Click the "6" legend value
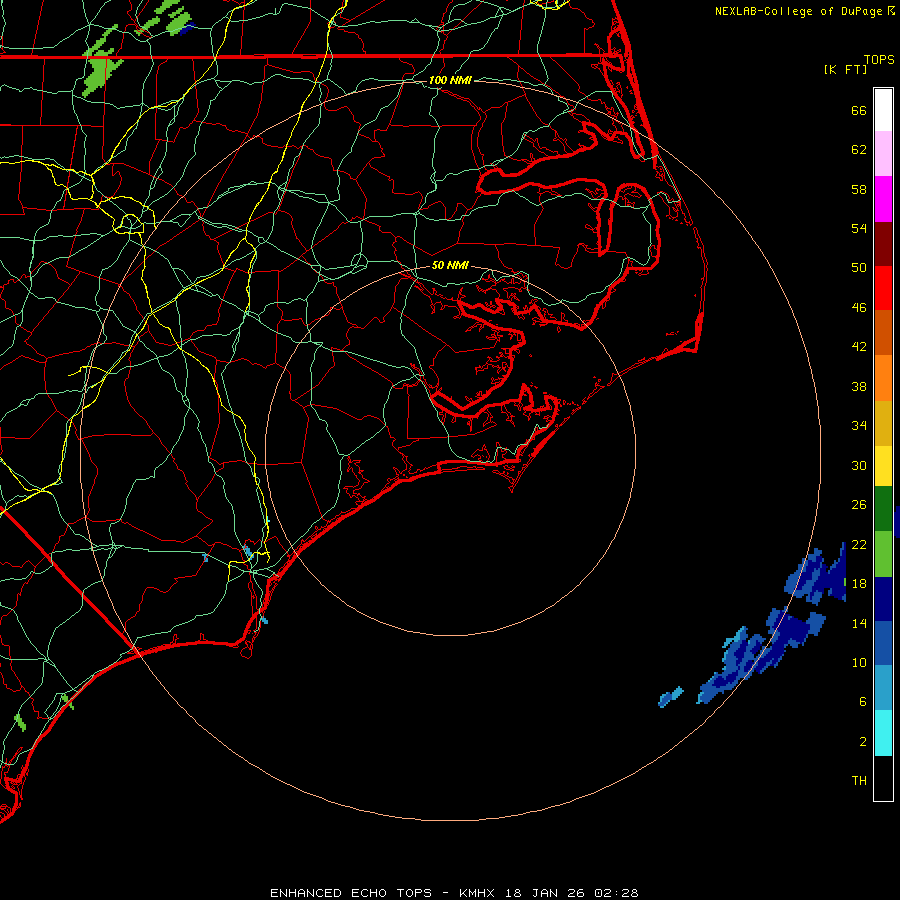This screenshot has height=900, width=900. 863,702
